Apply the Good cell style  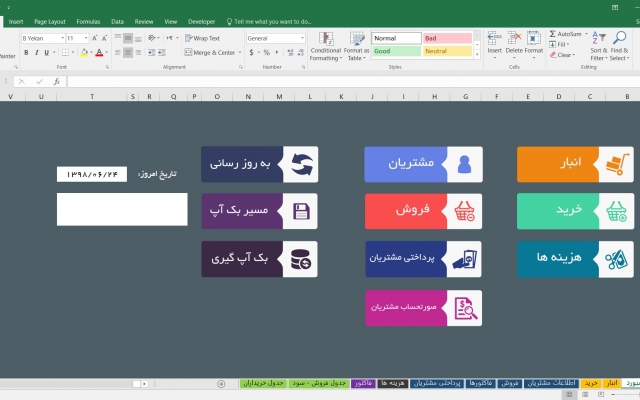click(396, 51)
